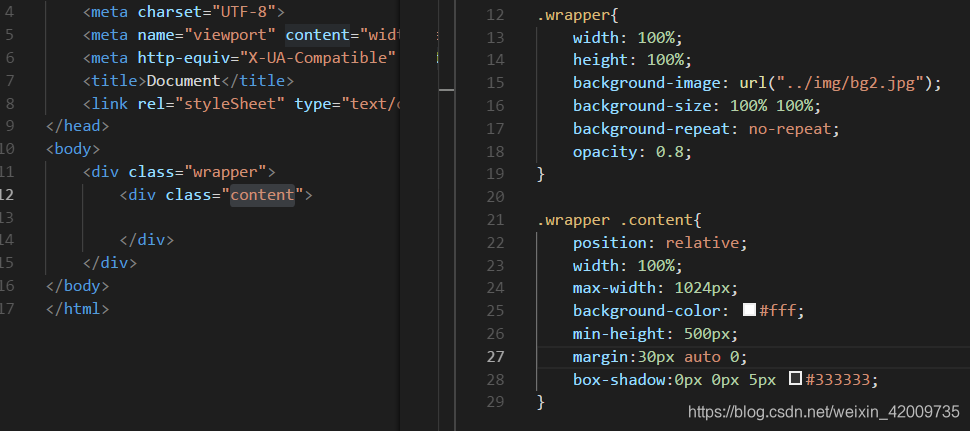Click the #fff hex text
This screenshot has width=970, height=431.
777,311
